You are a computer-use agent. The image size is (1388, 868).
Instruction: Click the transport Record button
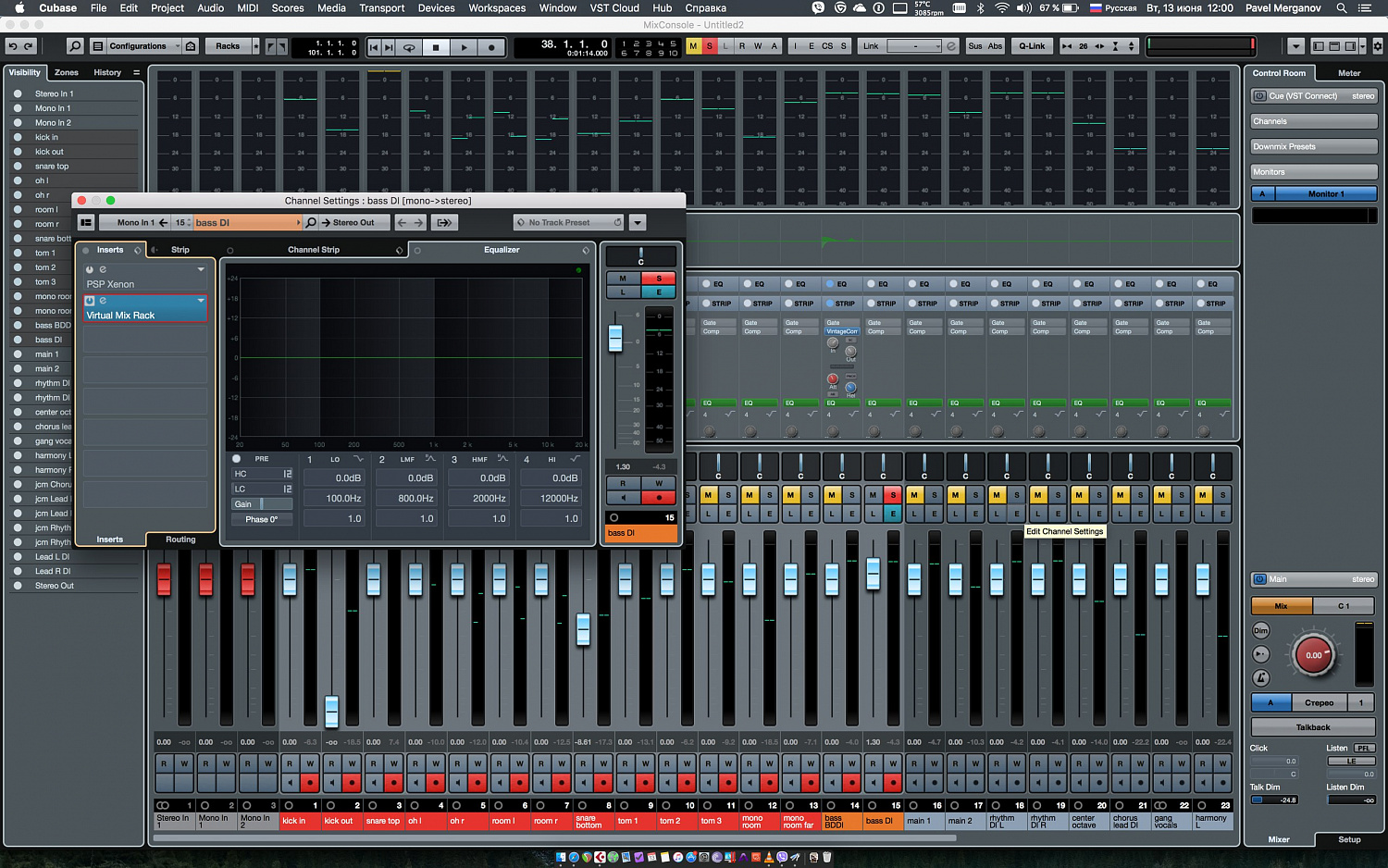(x=491, y=46)
